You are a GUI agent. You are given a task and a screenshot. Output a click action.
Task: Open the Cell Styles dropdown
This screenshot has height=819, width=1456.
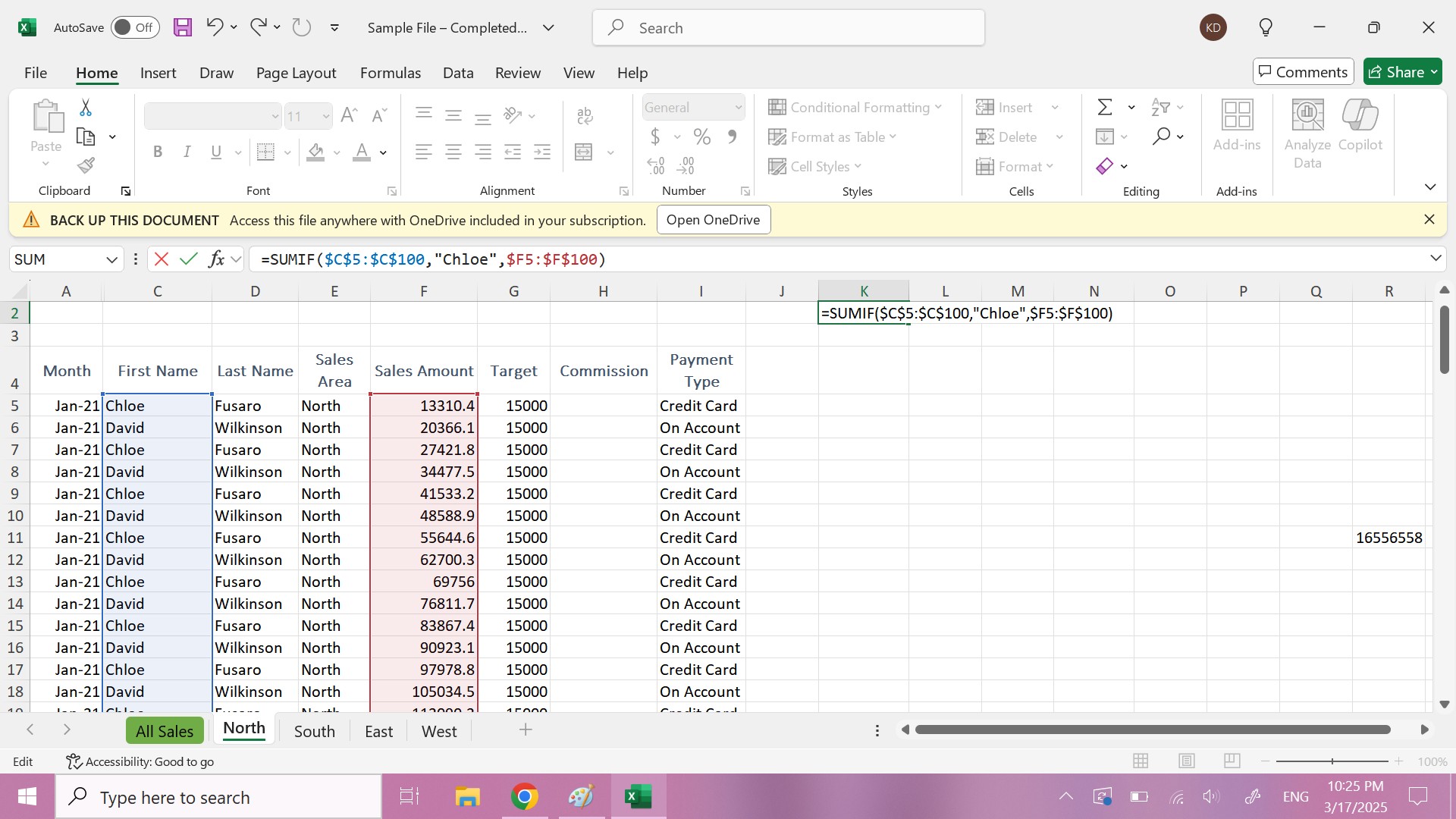815,167
